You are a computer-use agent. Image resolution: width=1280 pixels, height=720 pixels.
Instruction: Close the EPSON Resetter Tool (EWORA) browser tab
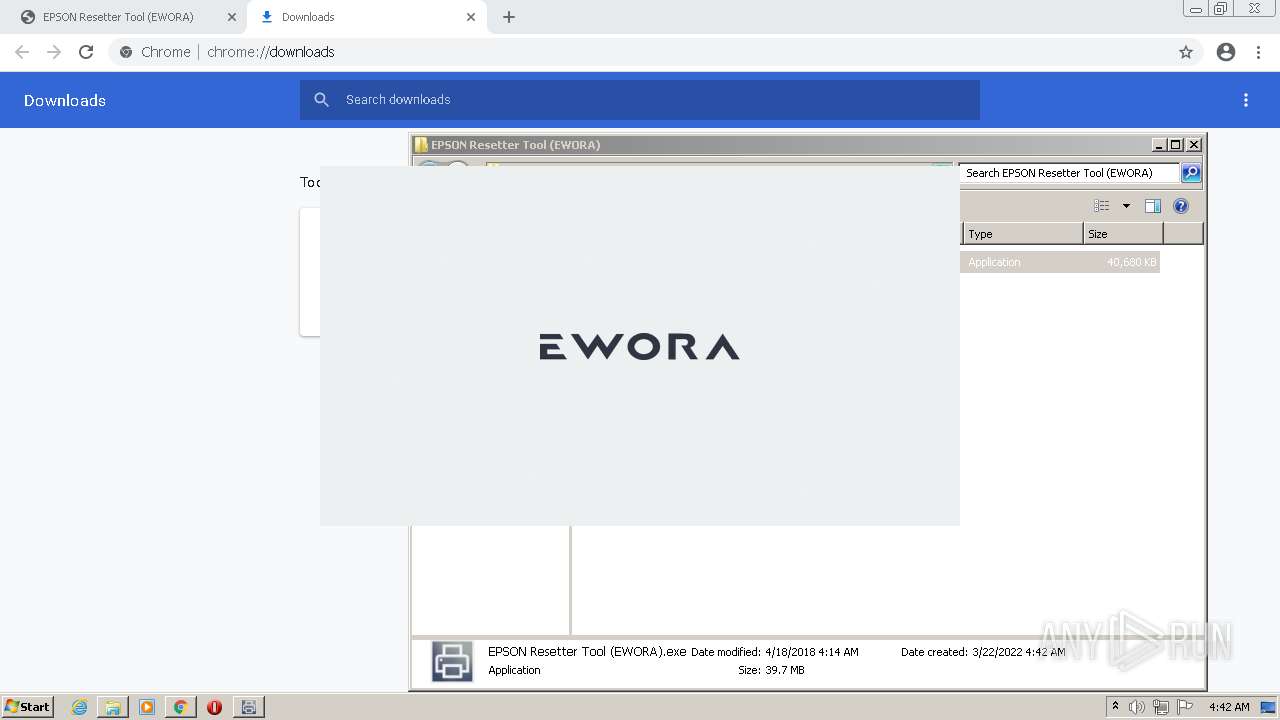(x=232, y=17)
